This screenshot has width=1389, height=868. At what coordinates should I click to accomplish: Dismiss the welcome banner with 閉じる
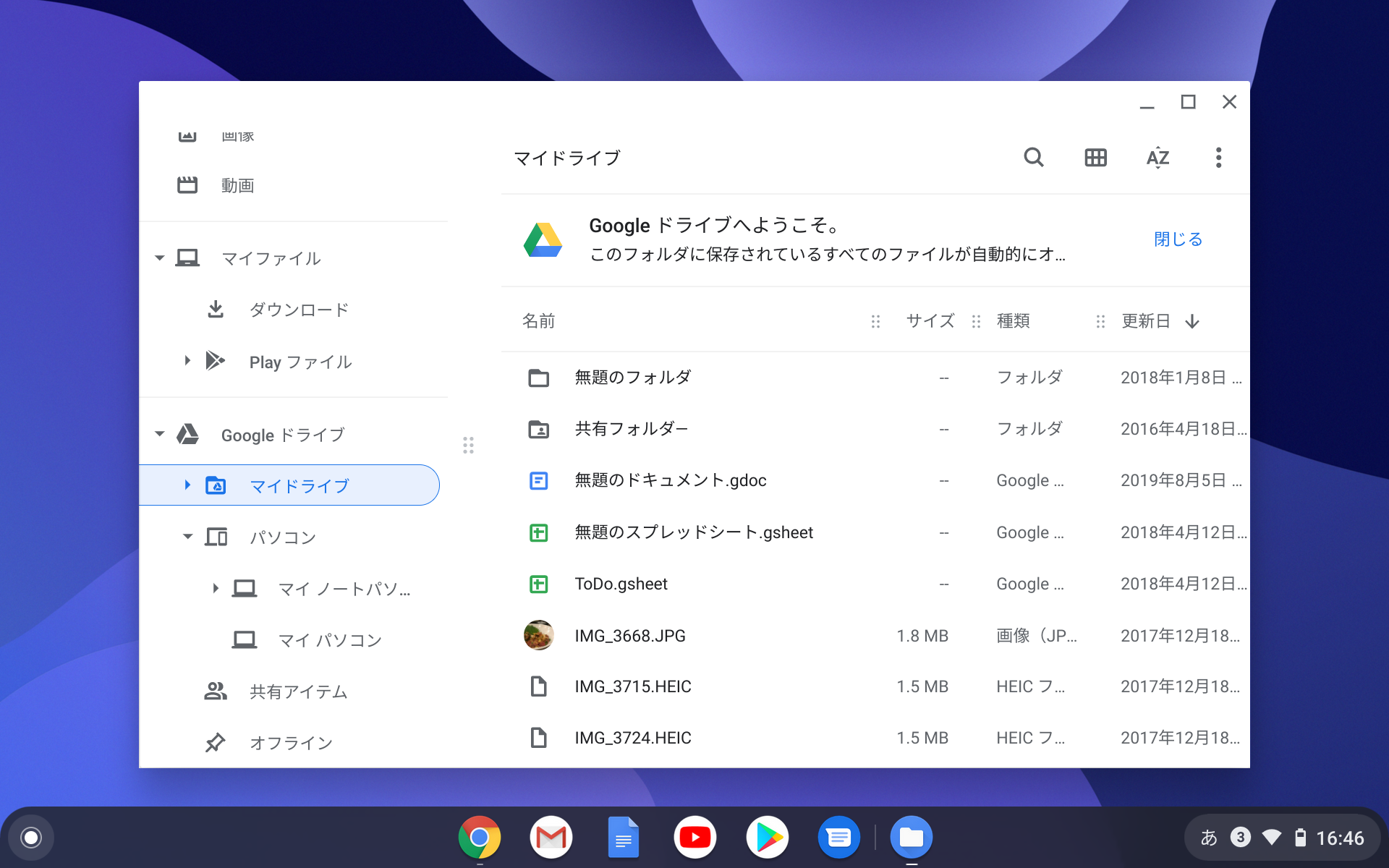coord(1178,239)
